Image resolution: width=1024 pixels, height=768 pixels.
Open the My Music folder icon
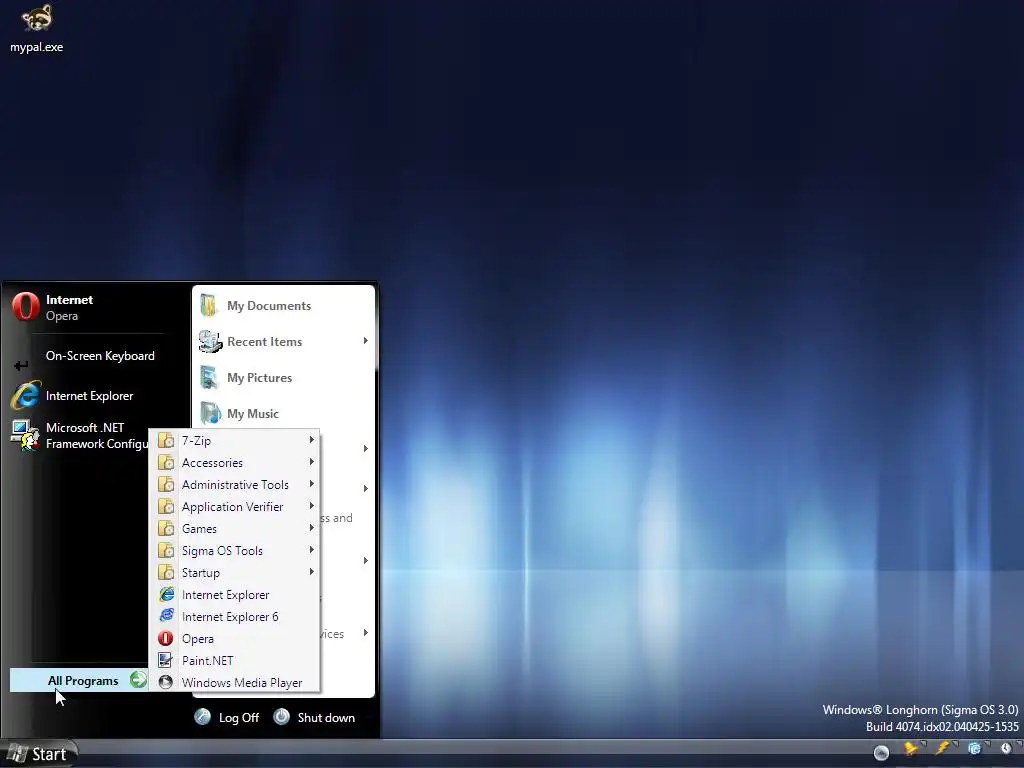(x=210, y=413)
